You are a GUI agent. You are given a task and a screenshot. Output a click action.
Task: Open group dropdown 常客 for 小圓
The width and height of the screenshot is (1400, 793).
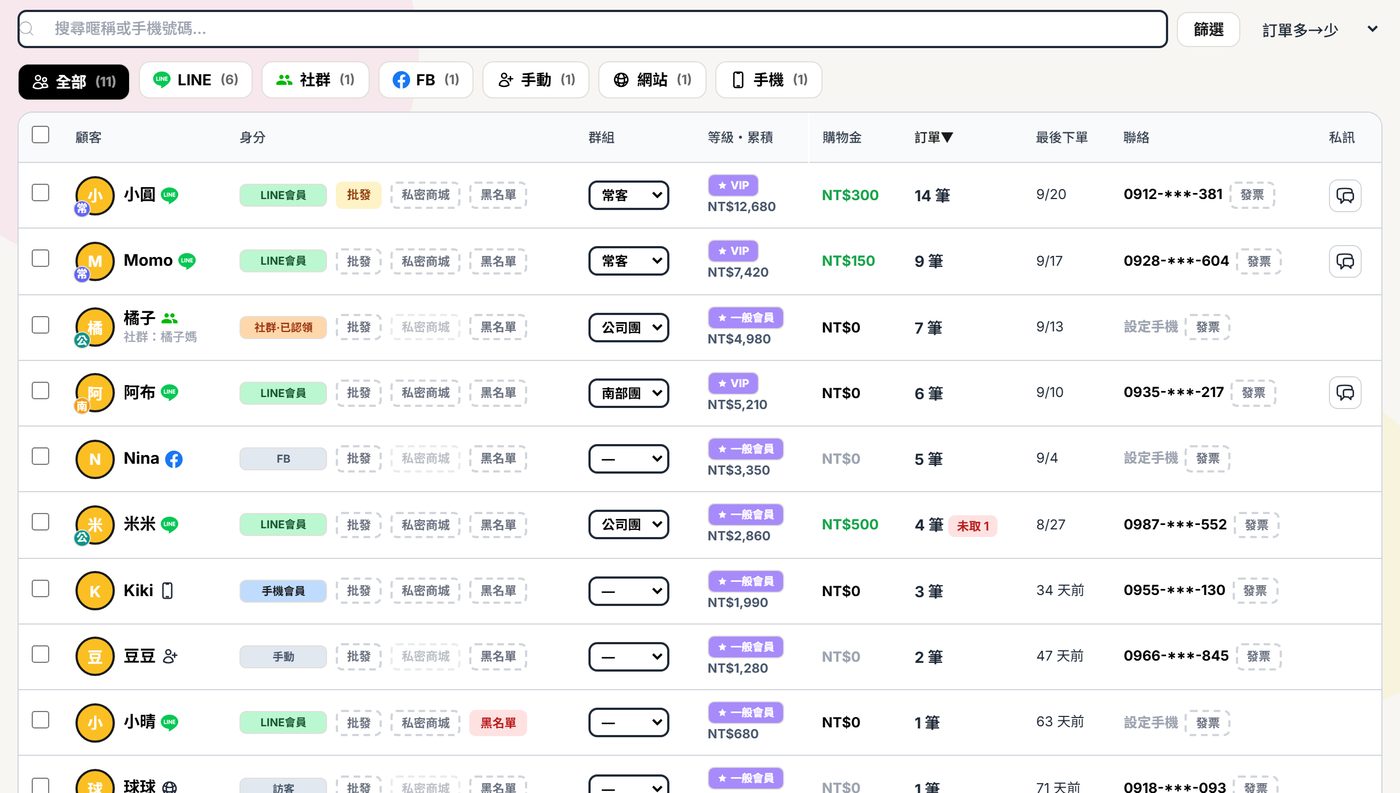pyautogui.click(x=629, y=195)
